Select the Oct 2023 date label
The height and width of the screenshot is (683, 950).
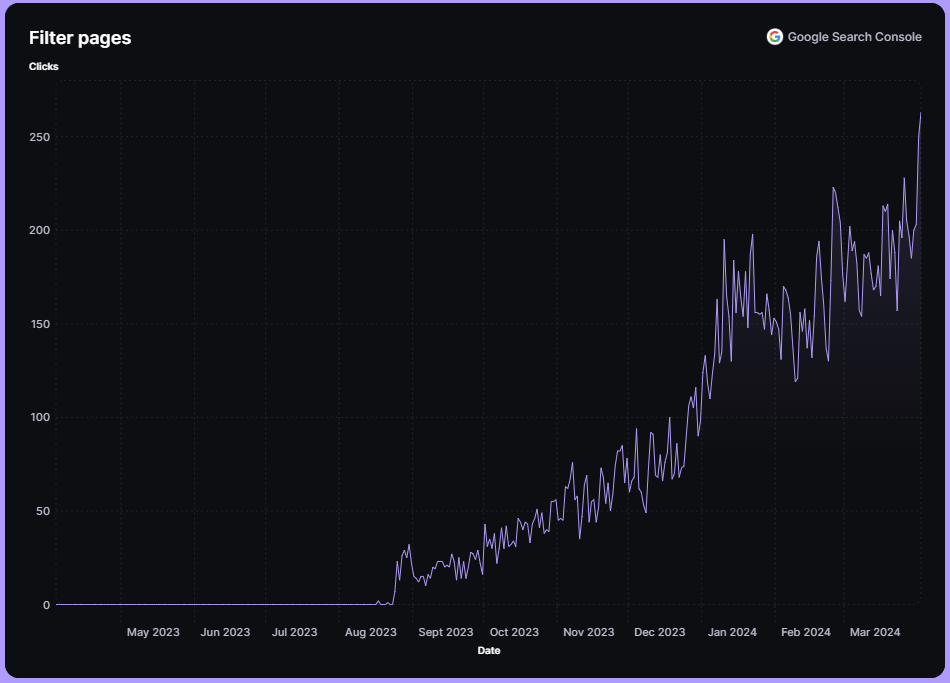(x=514, y=632)
